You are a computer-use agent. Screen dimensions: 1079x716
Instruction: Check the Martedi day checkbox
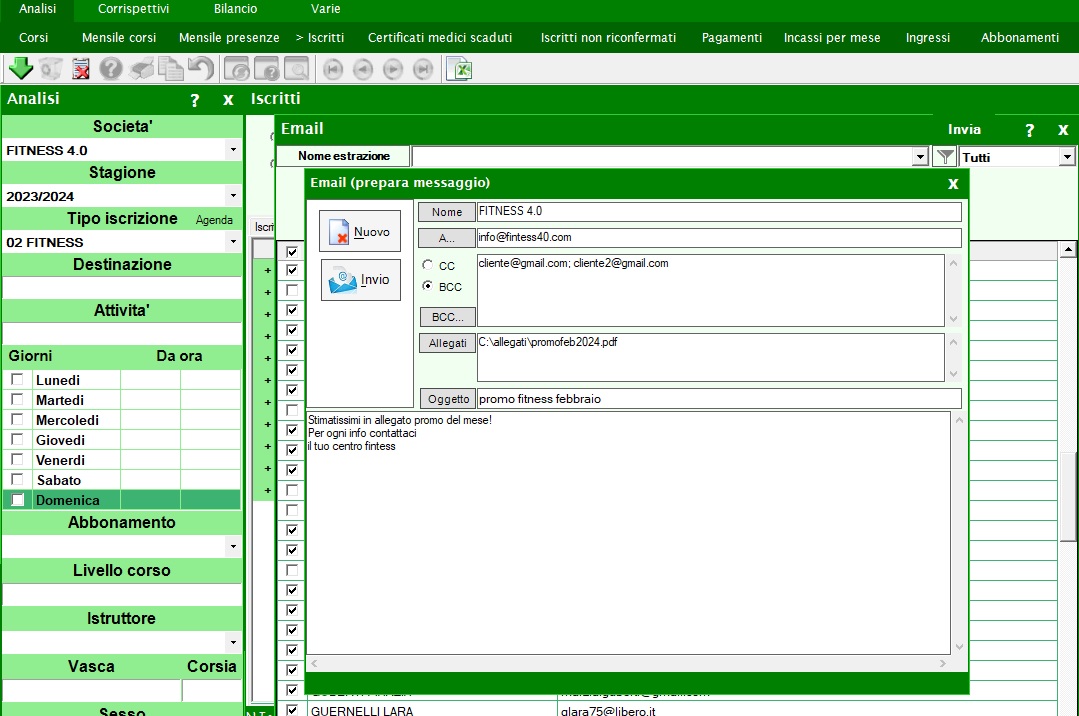pos(17,399)
